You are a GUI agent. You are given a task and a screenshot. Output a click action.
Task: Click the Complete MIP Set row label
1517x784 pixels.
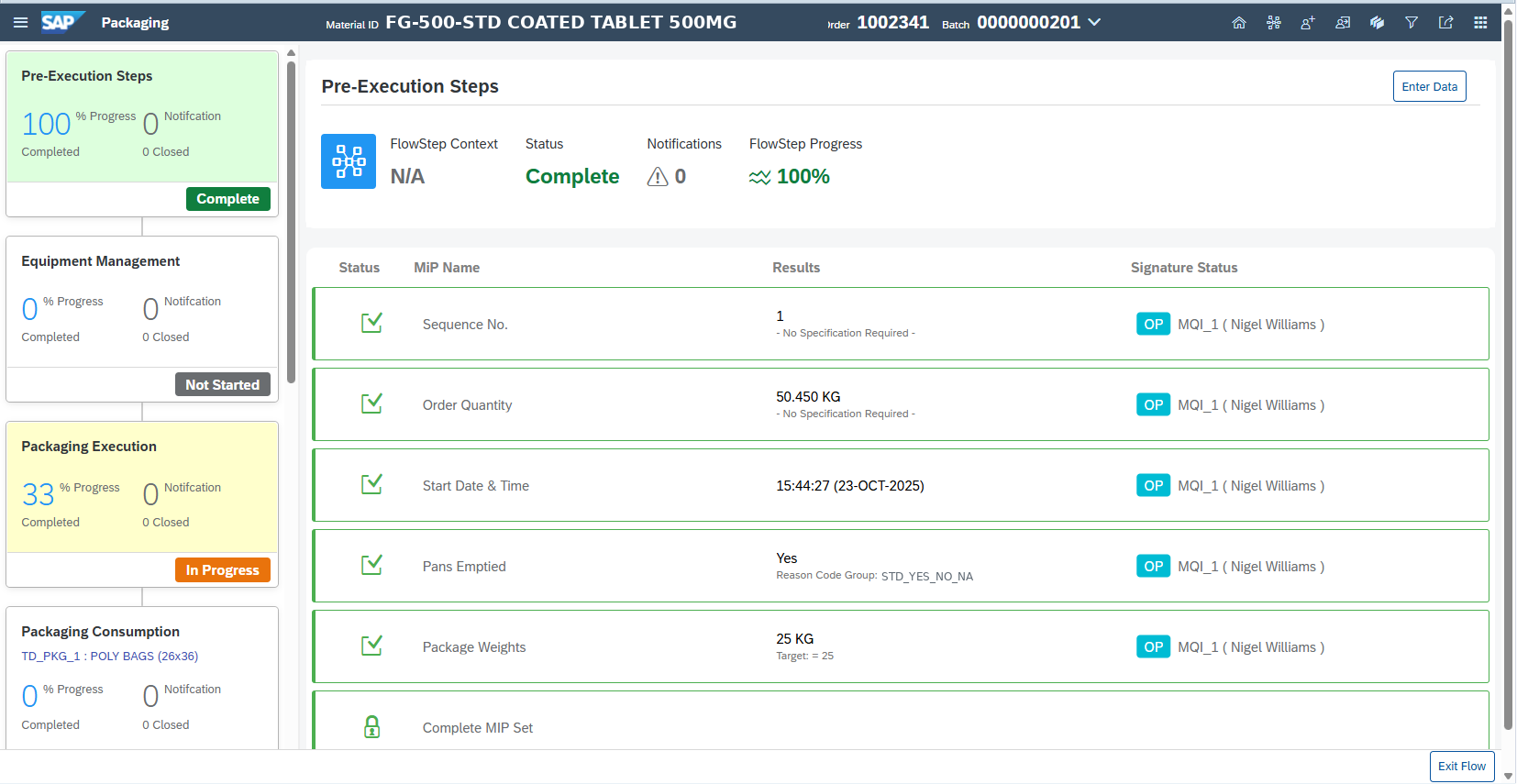pyautogui.click(x=478, y=728)
